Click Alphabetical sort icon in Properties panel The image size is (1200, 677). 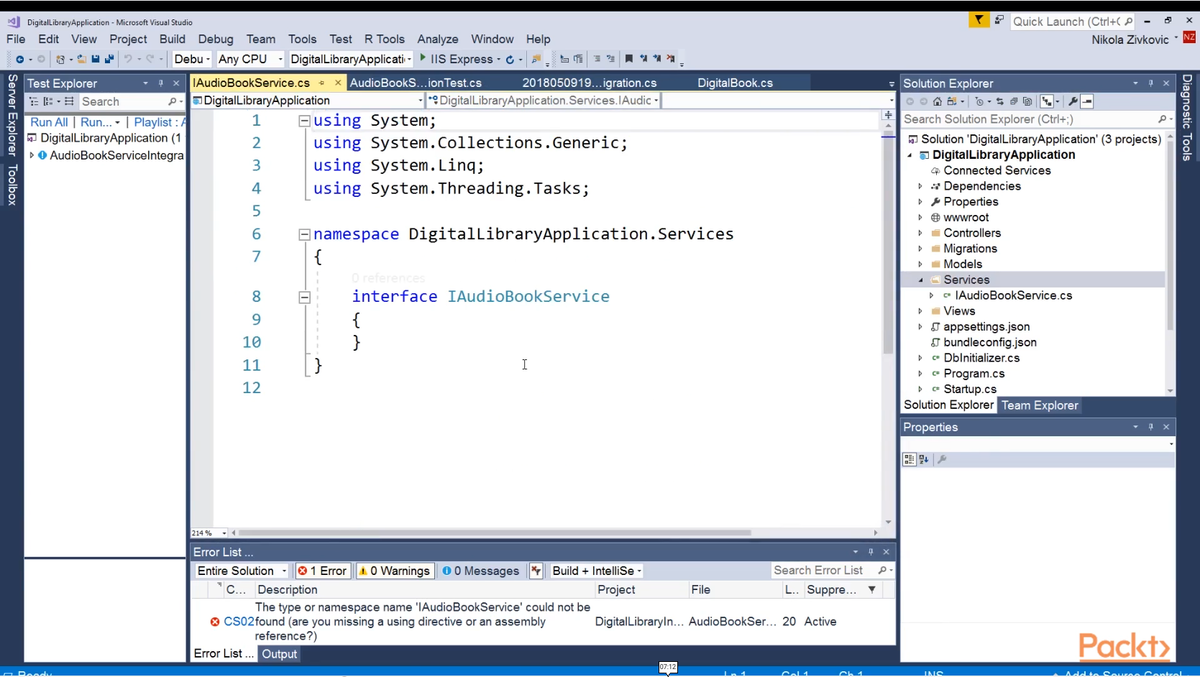(924, 459)
